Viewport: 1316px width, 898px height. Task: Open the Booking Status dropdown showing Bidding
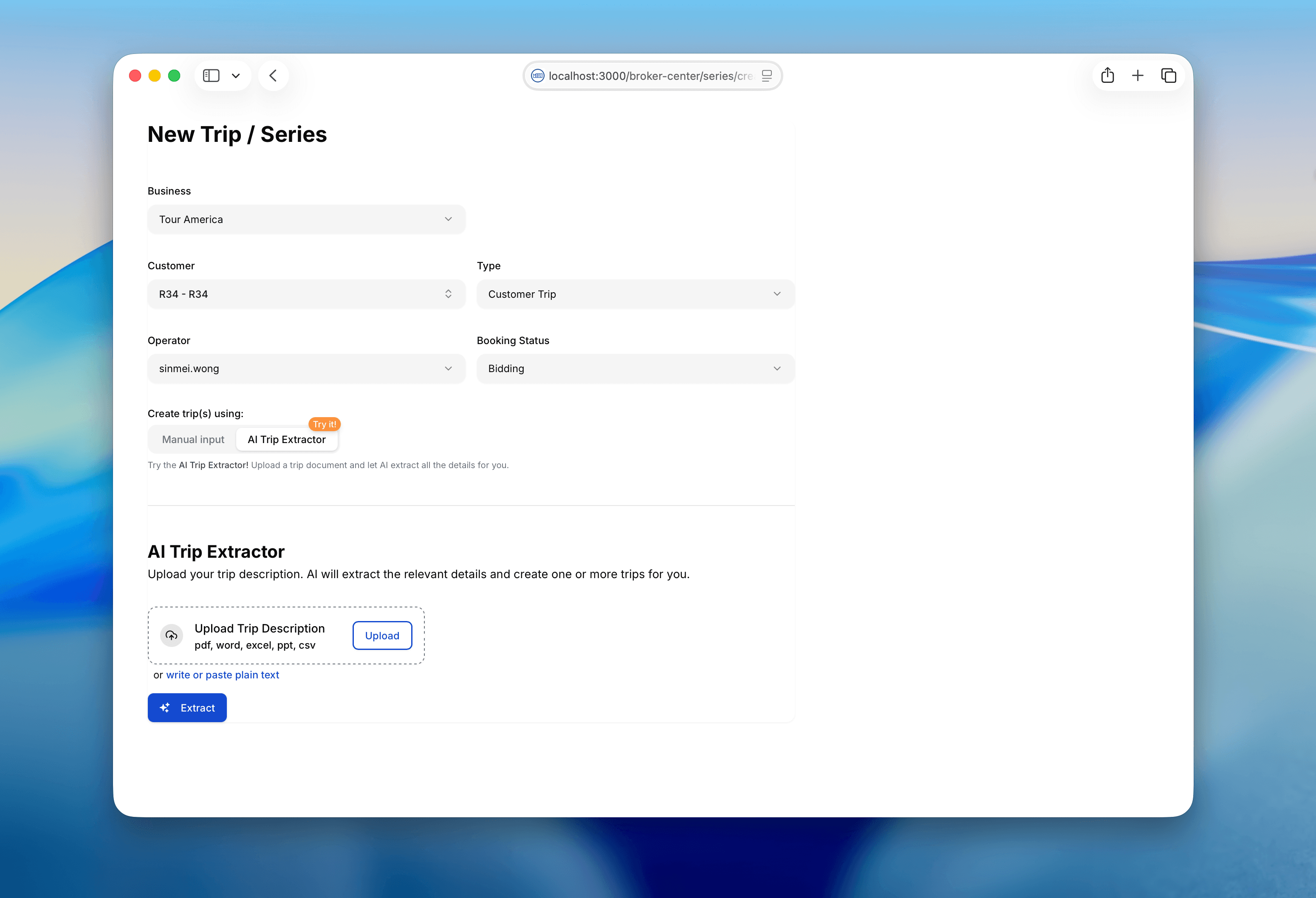click(635, 369)
